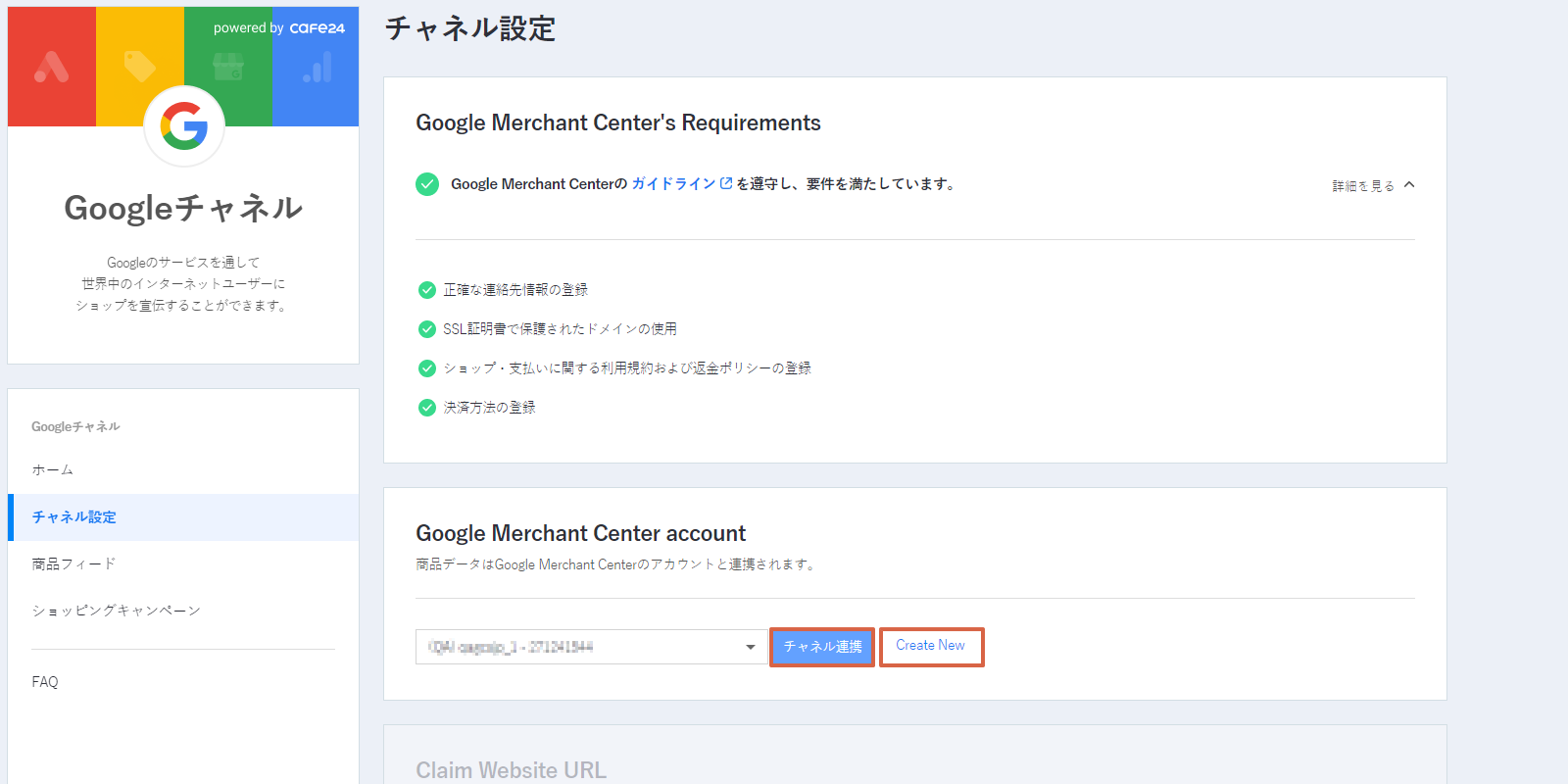Click the external link icon beside ガイドライン
Viewport: 1568px width, 784px height.
(726, 183)
